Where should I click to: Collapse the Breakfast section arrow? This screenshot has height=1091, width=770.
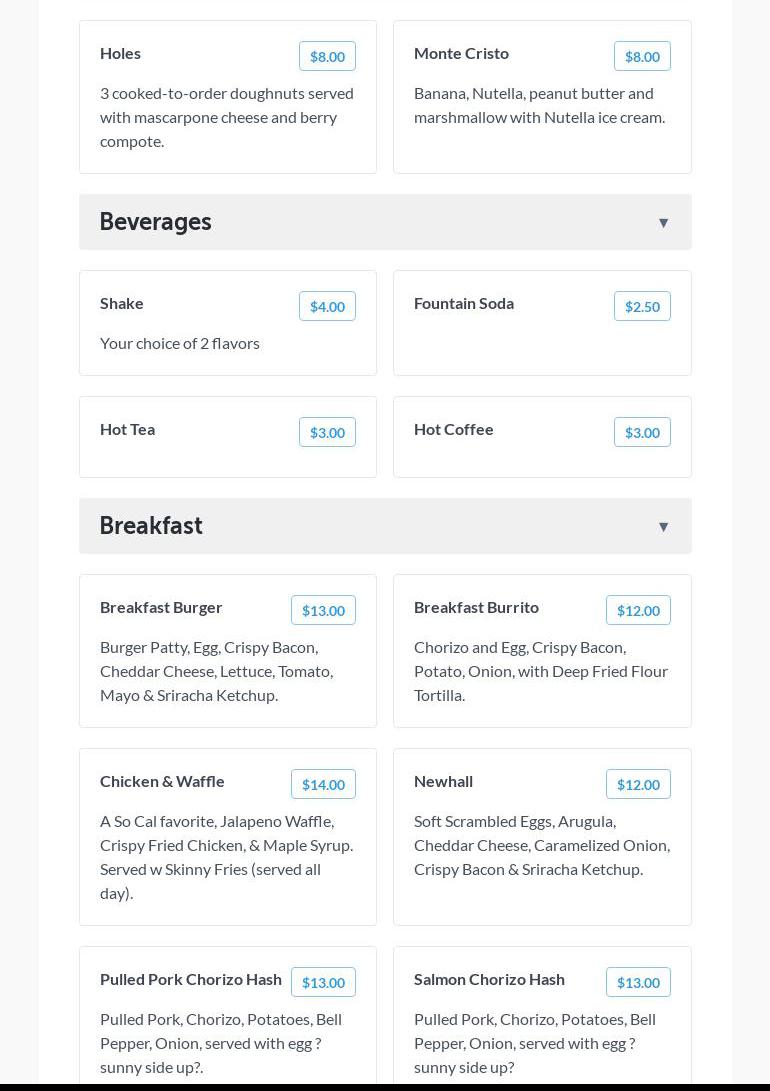click(x=663, y=527)
